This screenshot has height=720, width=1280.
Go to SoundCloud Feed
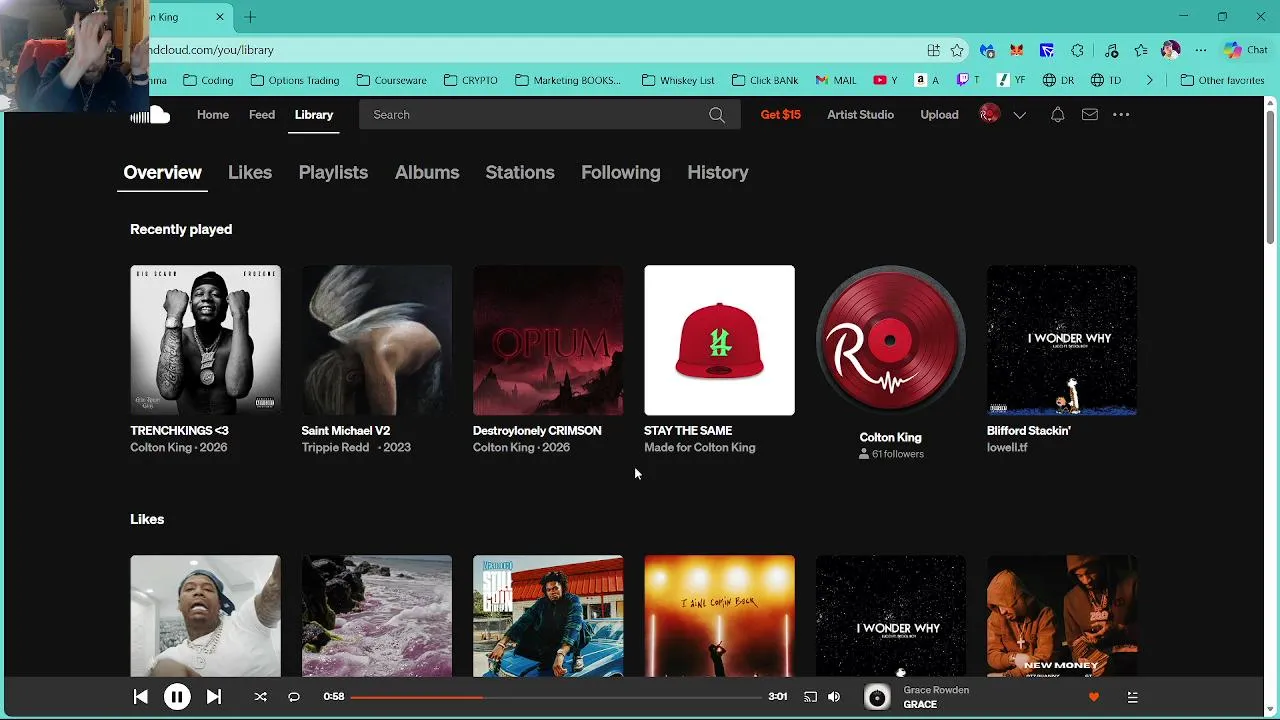[x=262, y=115]
